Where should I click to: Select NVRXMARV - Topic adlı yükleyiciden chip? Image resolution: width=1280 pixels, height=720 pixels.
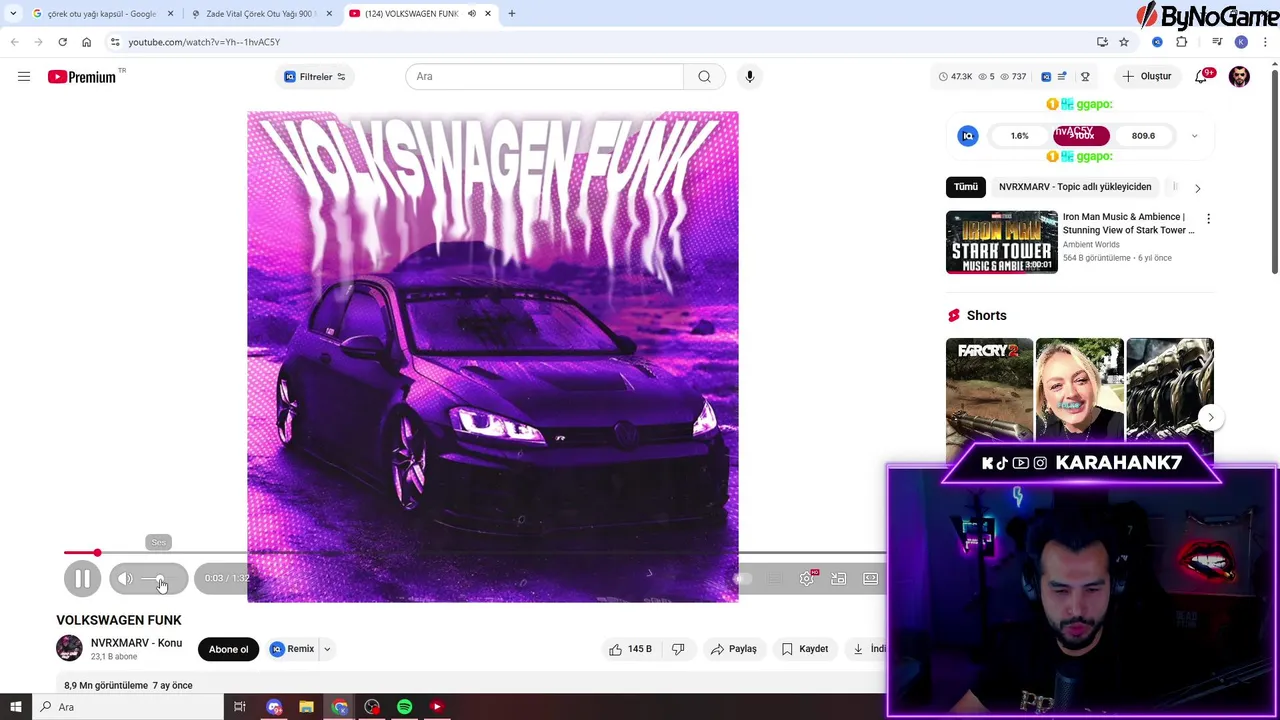point(1075,187)
